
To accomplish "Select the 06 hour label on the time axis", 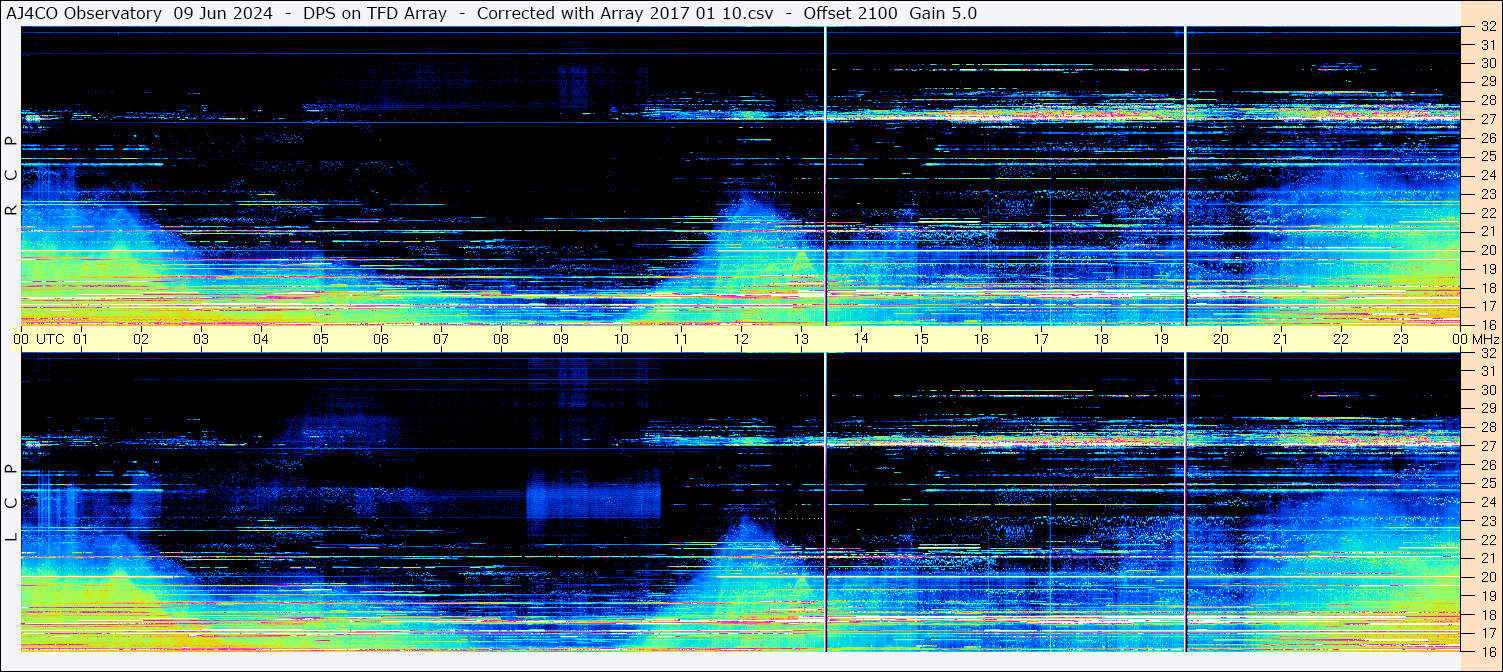I will click(381, 339).
